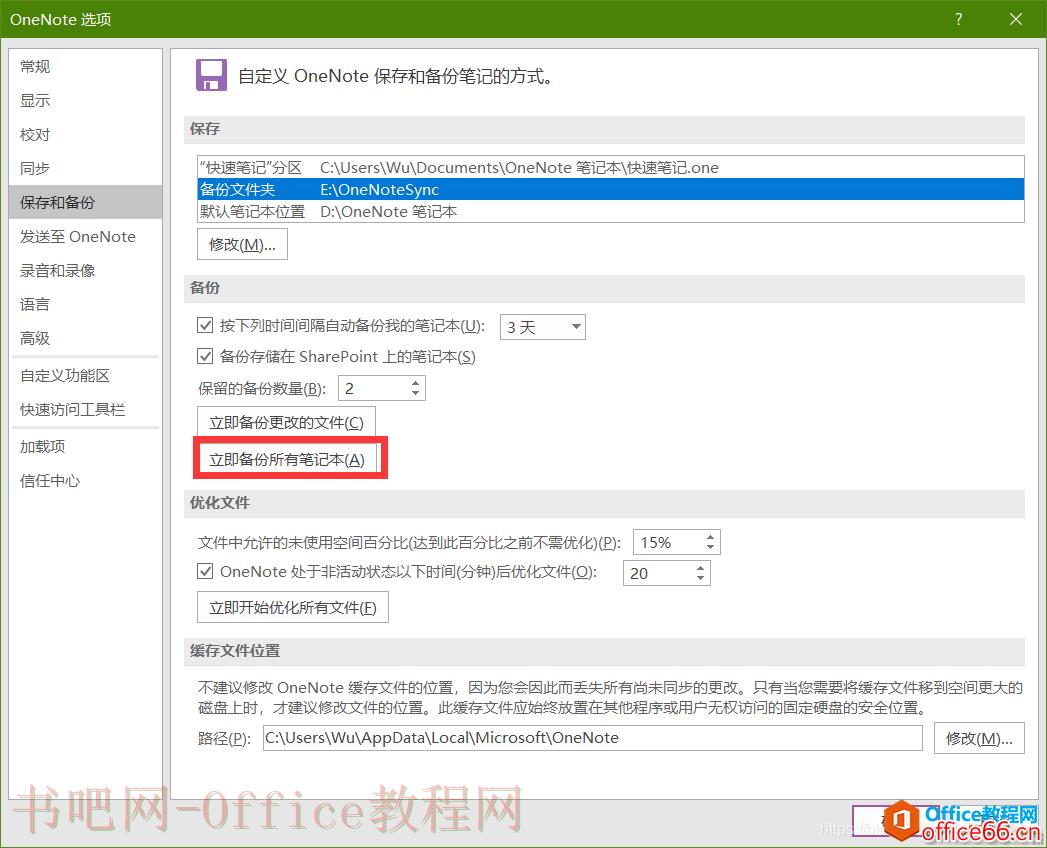Click 立即备份所有笔记本(A) button

(x=287, y=459)
